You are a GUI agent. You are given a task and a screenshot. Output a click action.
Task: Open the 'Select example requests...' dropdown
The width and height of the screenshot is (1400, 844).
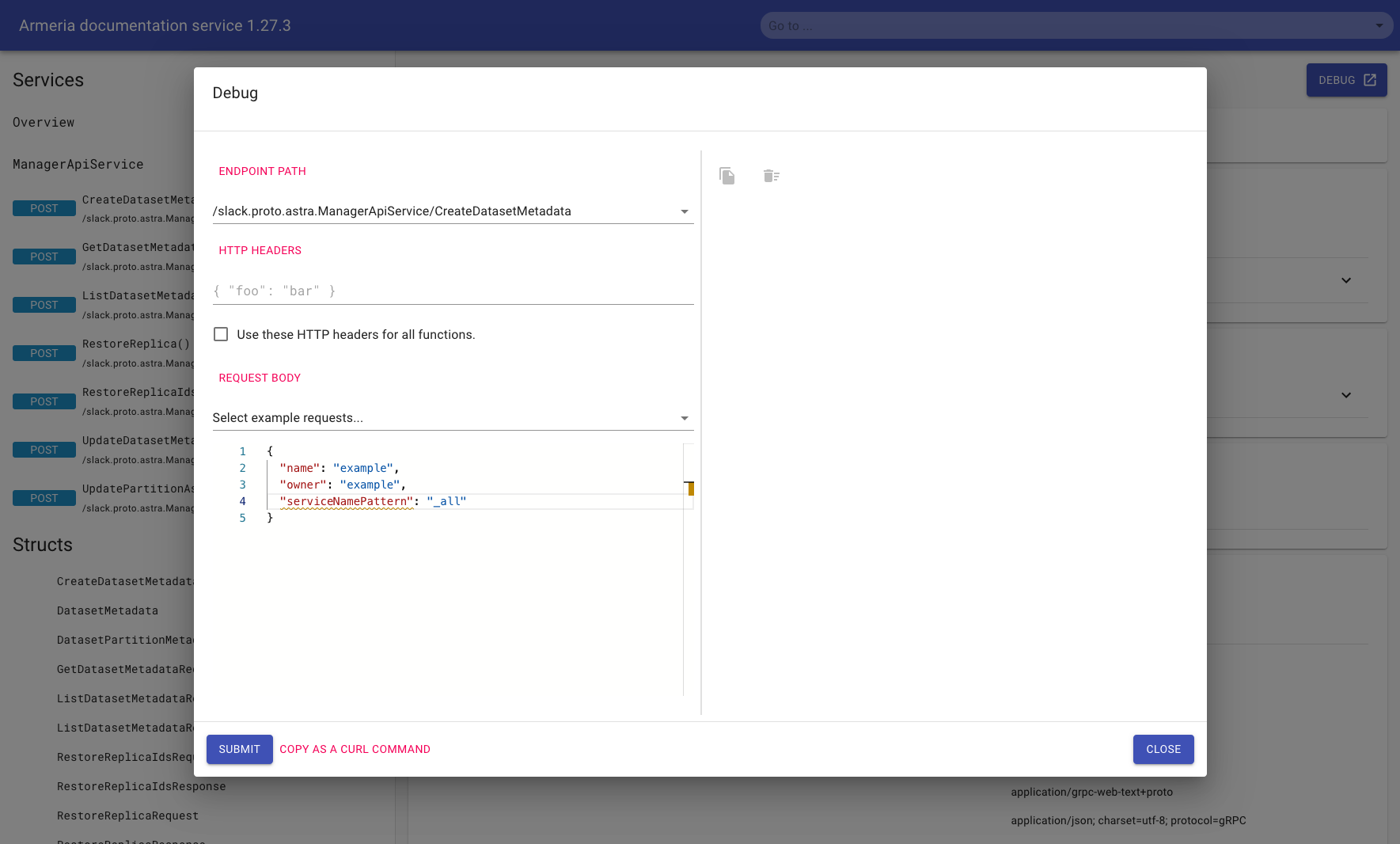[x=453, y=418]
